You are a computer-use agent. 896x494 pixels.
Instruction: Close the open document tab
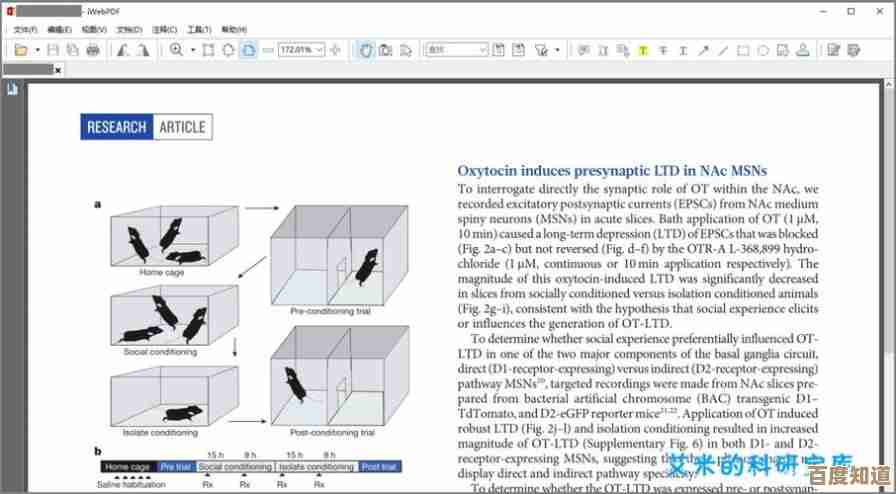(x=58, y=69)
